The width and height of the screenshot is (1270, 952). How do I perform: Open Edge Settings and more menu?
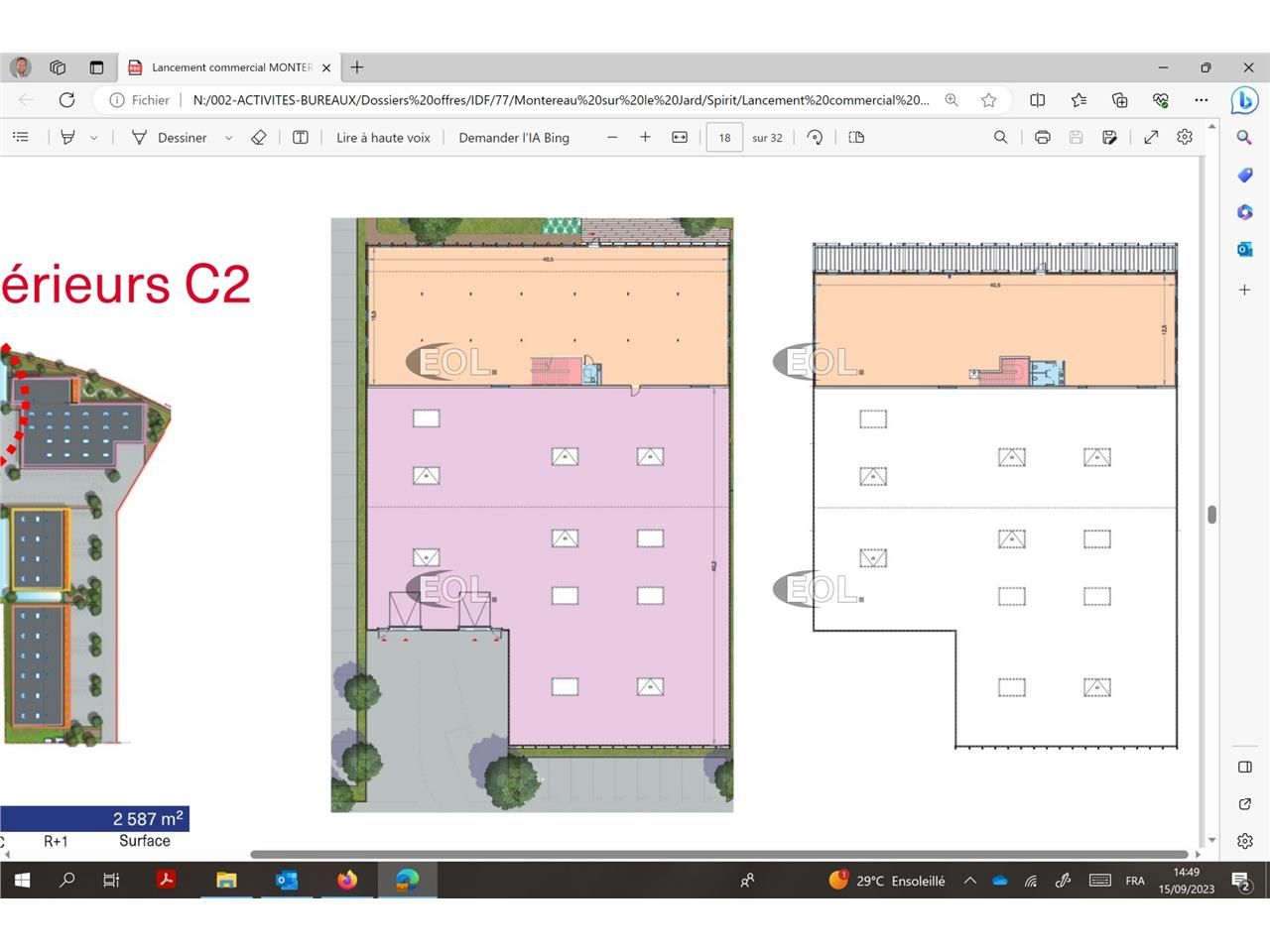click(x=1202, y=100)
